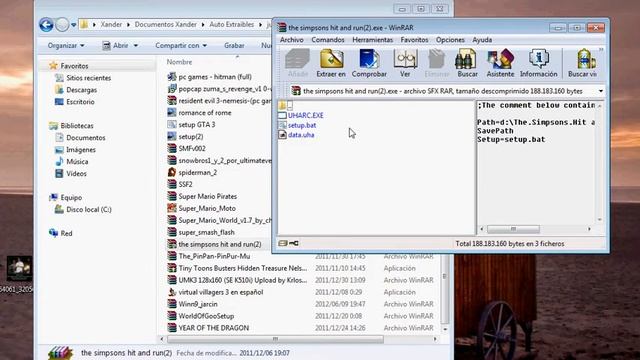Click Auto Extraibles in the breadcrumb
This screenshot has width=640, height=360.
click(x=231, y=25)
